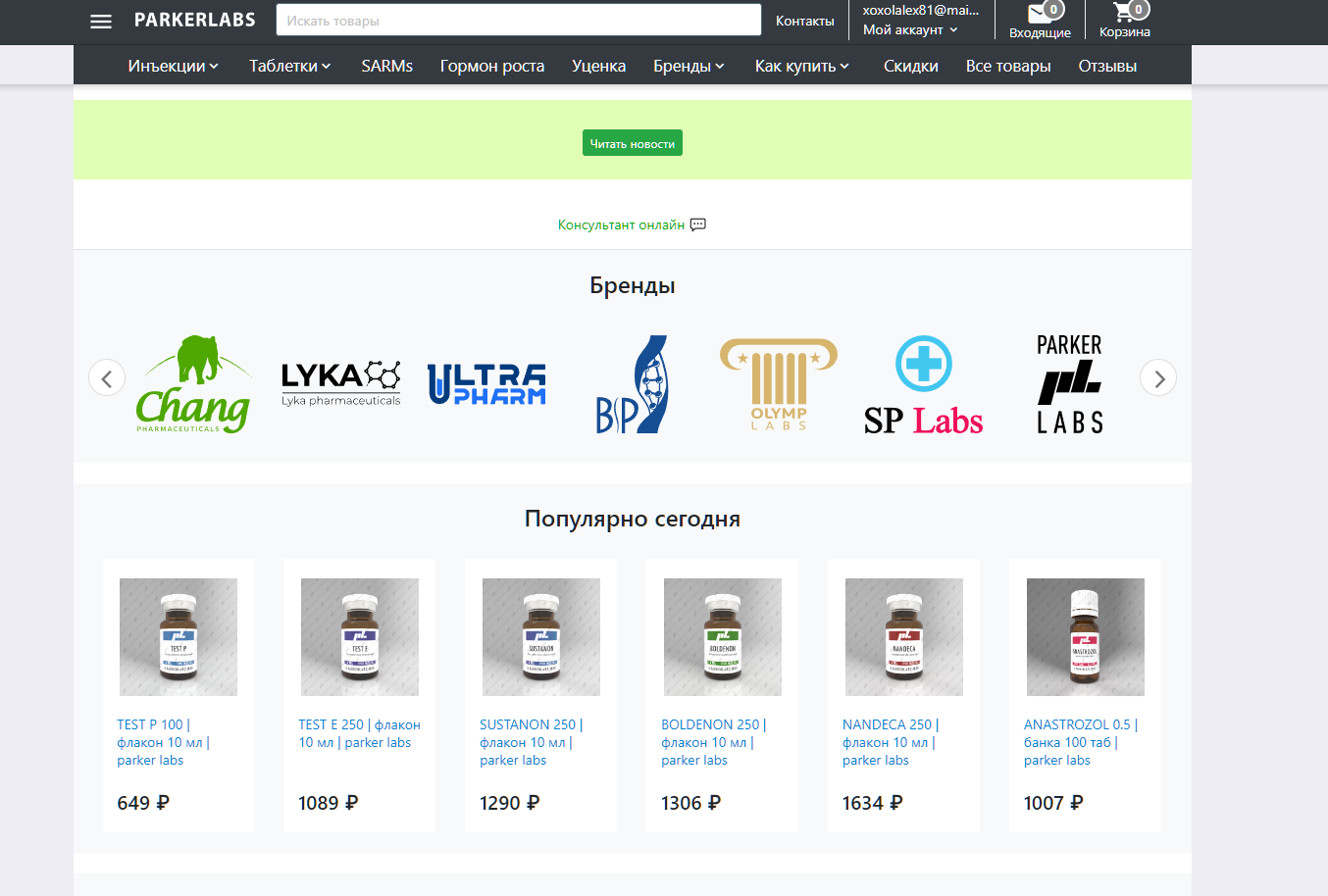
Task: Click the Lyka pharmaceuticals logo
Action: click(x=340, y=383)
